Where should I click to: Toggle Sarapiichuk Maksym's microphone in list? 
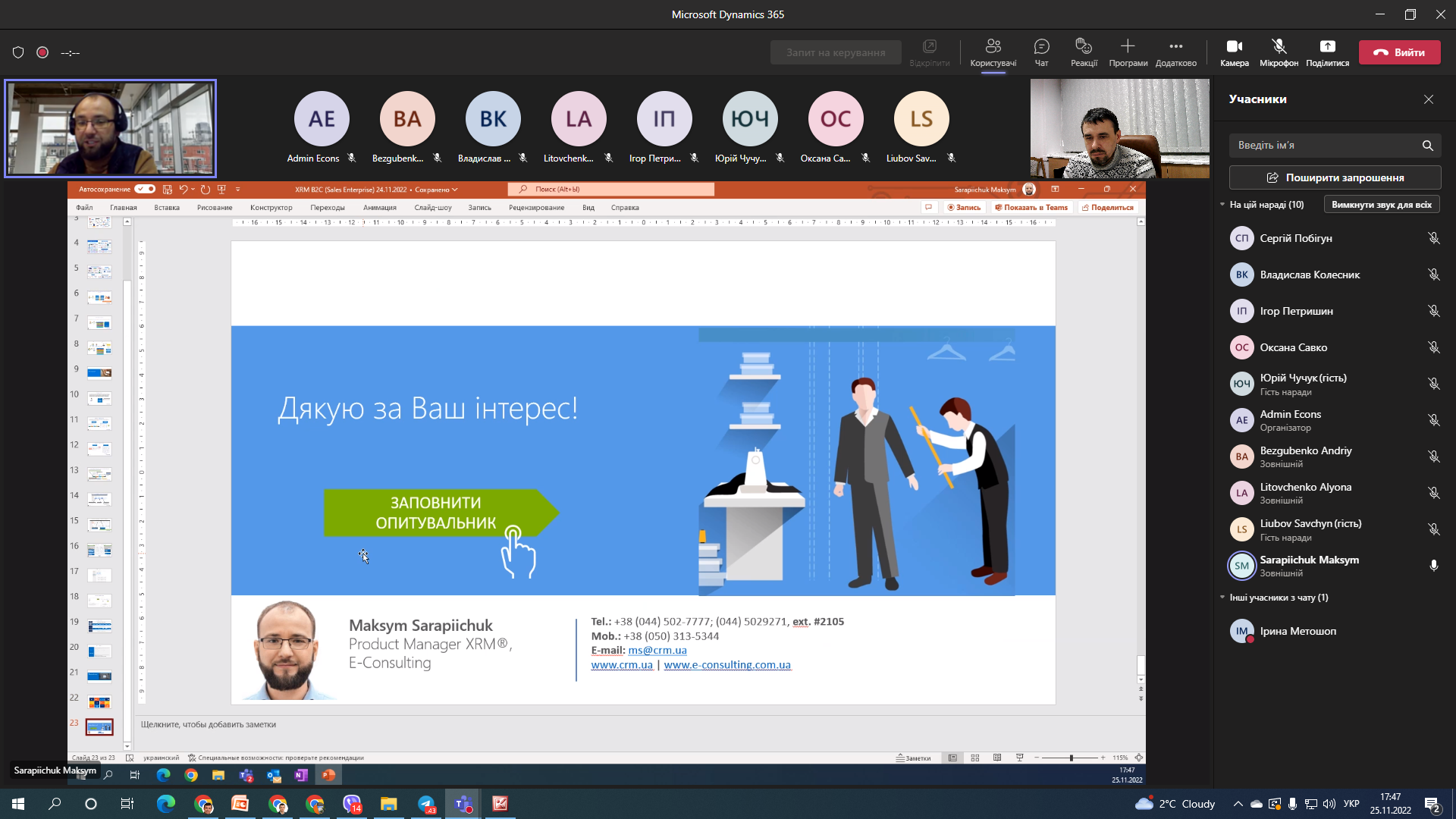1433,566
